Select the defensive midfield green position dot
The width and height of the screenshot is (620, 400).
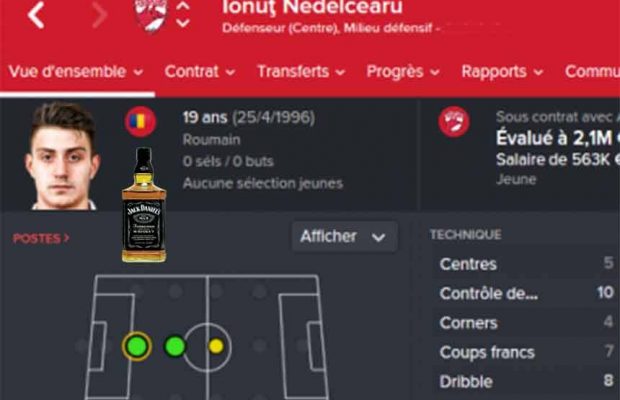click(175, 346)
